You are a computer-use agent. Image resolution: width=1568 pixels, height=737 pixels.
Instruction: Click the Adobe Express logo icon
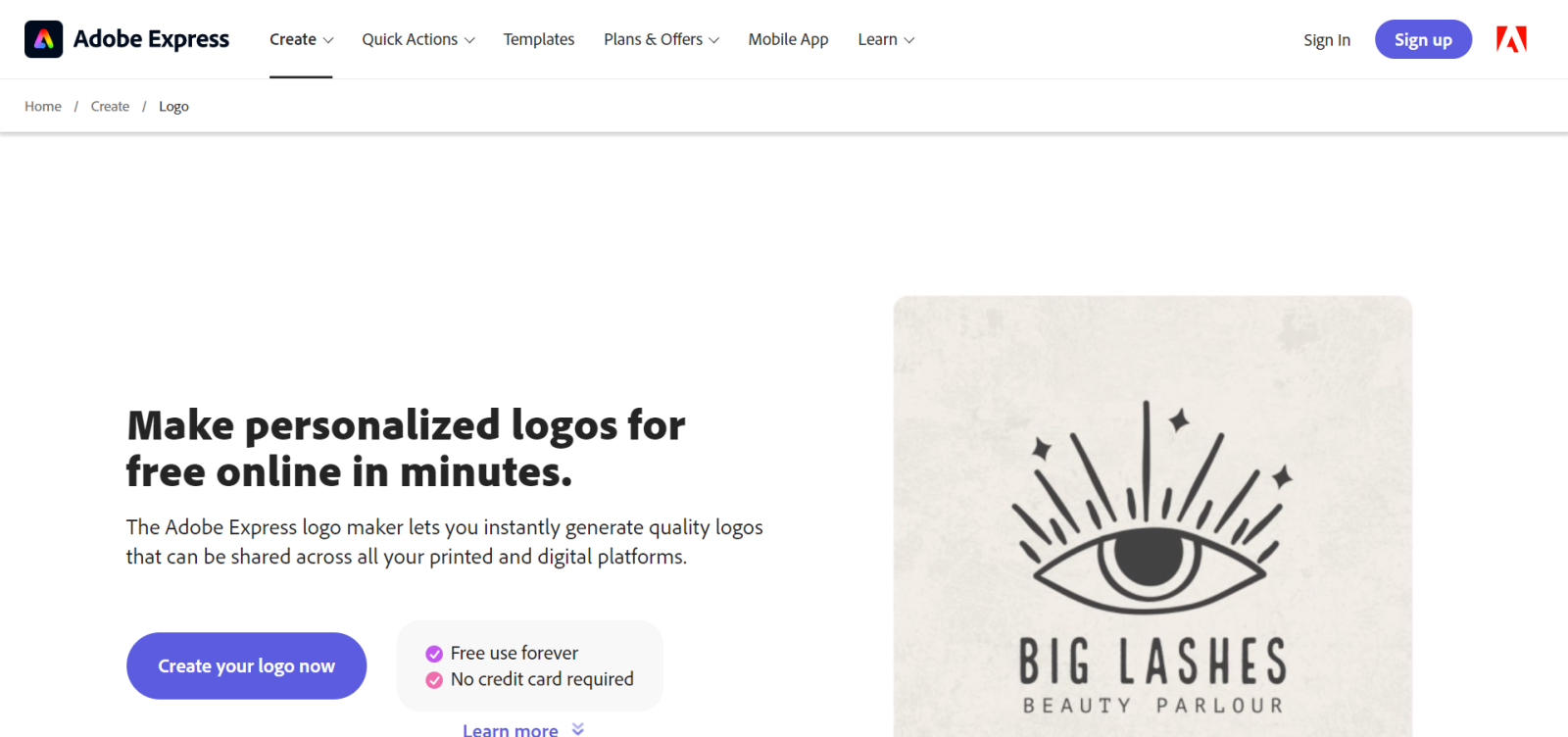point(44,39)
